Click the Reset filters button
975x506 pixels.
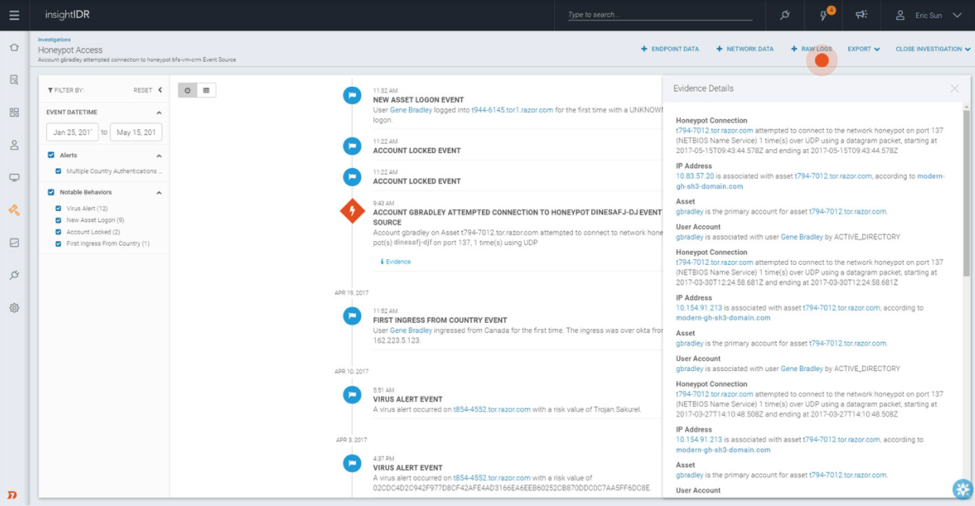coord(143,90)
